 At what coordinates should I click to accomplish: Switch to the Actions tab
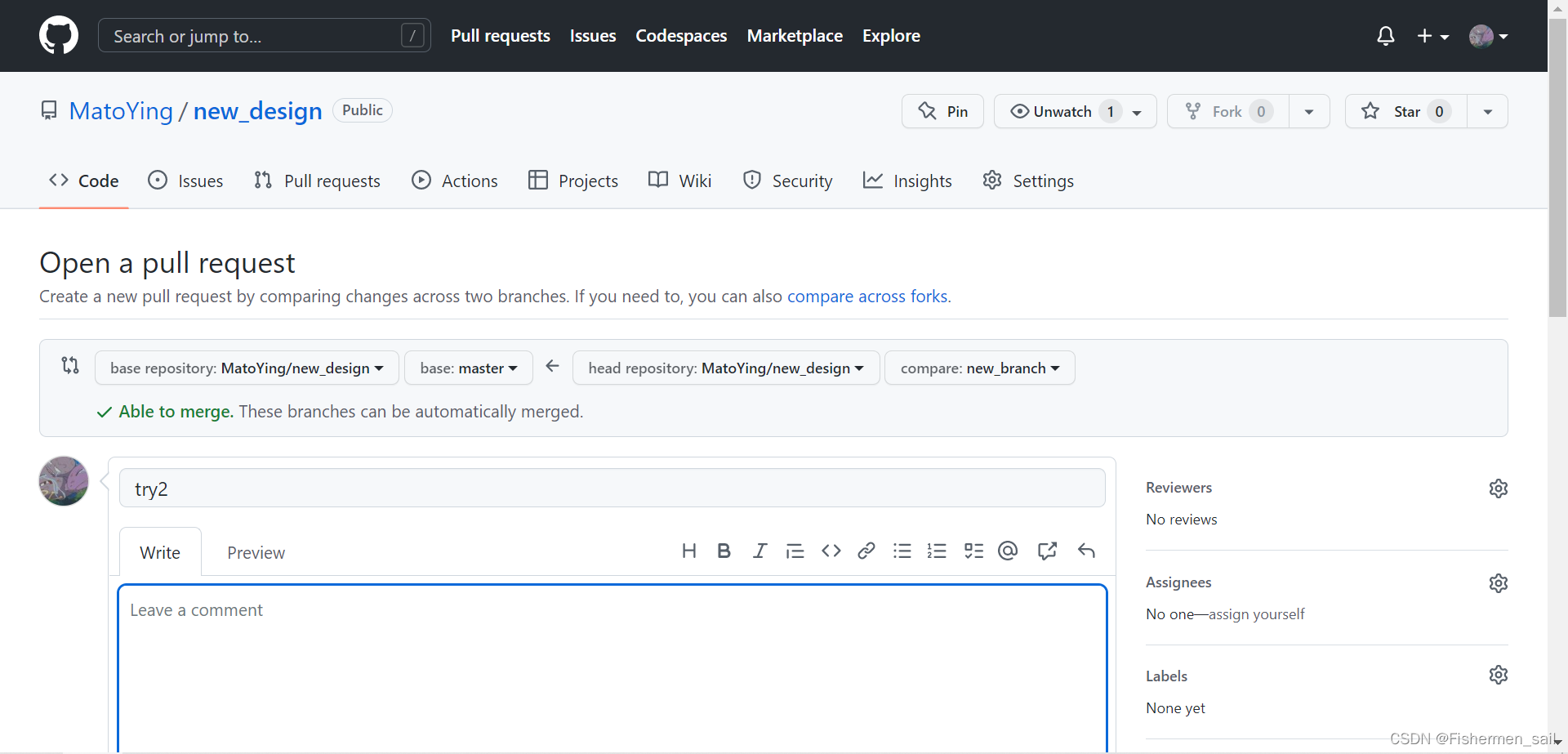click(x=455, y=181)
